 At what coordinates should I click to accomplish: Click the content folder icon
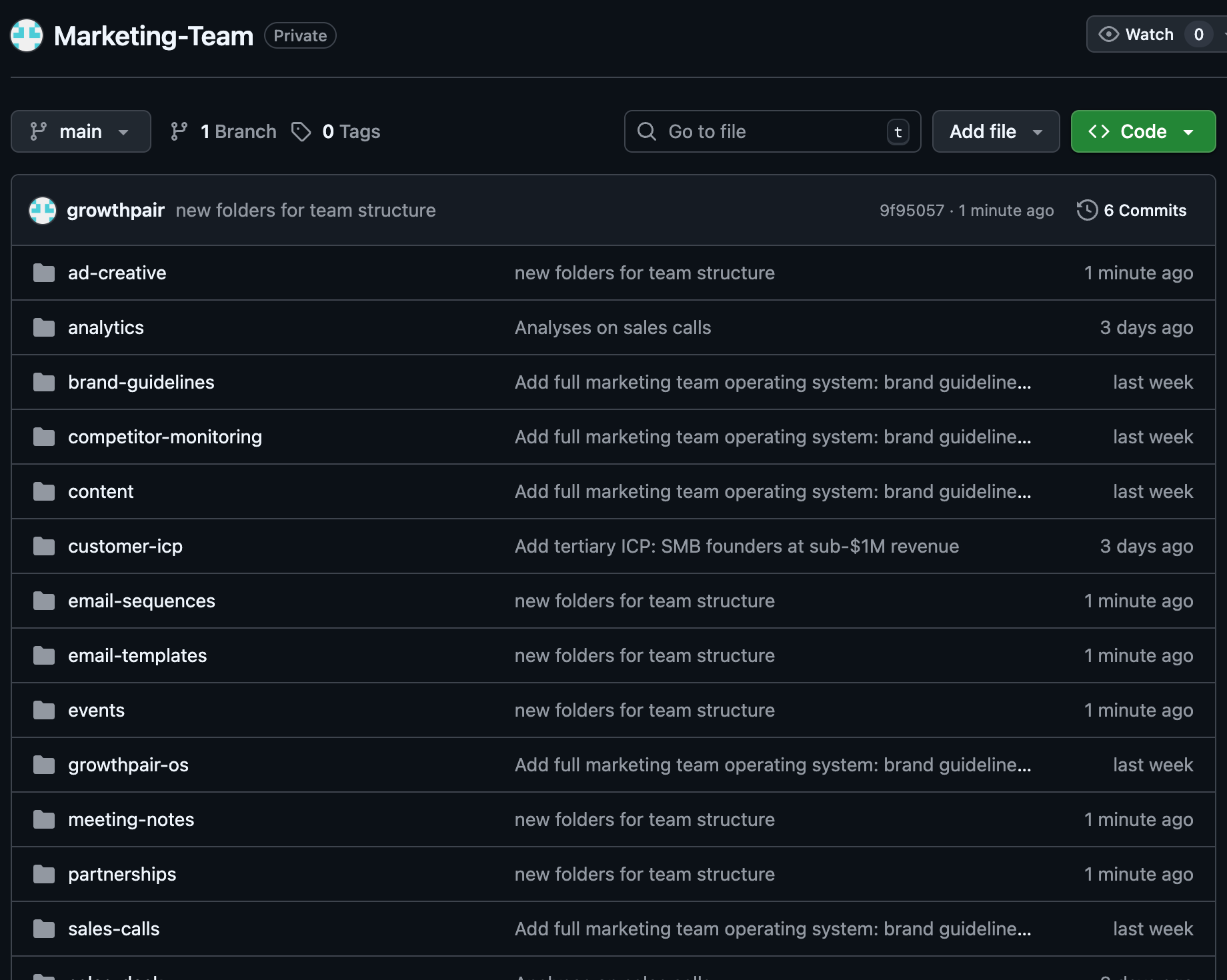[x=44, y=491]
